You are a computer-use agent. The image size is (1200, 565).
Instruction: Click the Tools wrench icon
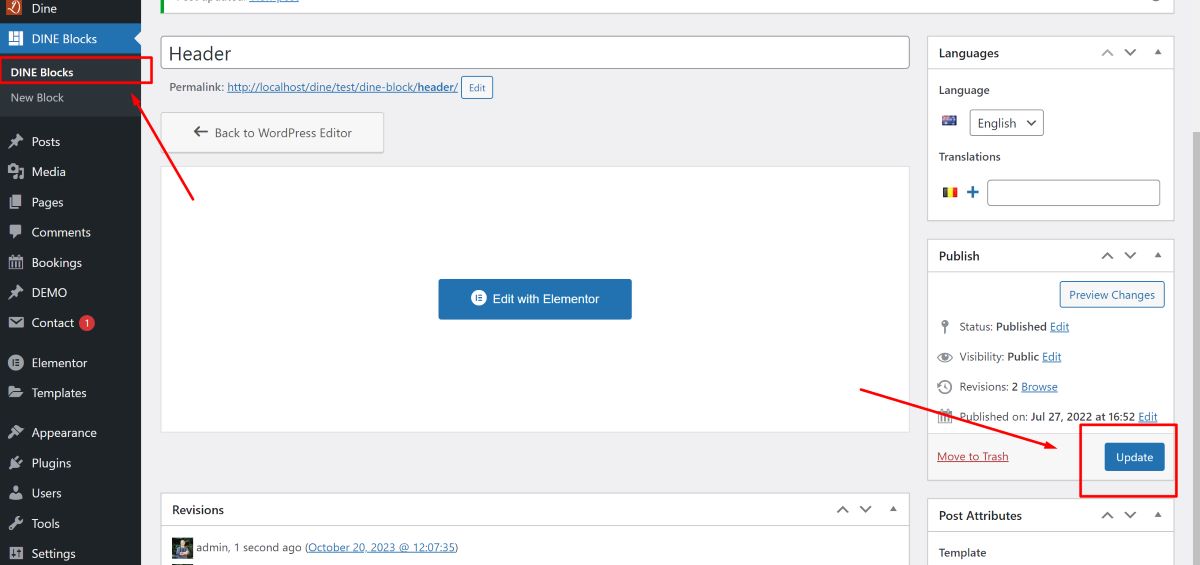15,523
